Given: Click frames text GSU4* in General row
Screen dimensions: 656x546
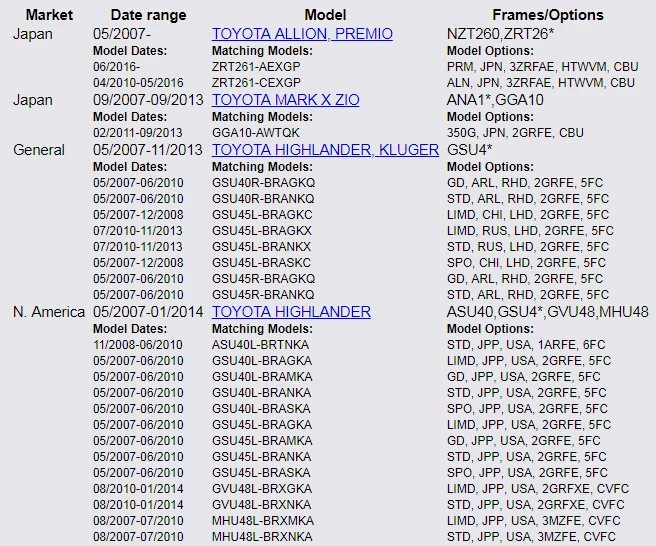Looking at the screenshot, I should tap(469, 150).
